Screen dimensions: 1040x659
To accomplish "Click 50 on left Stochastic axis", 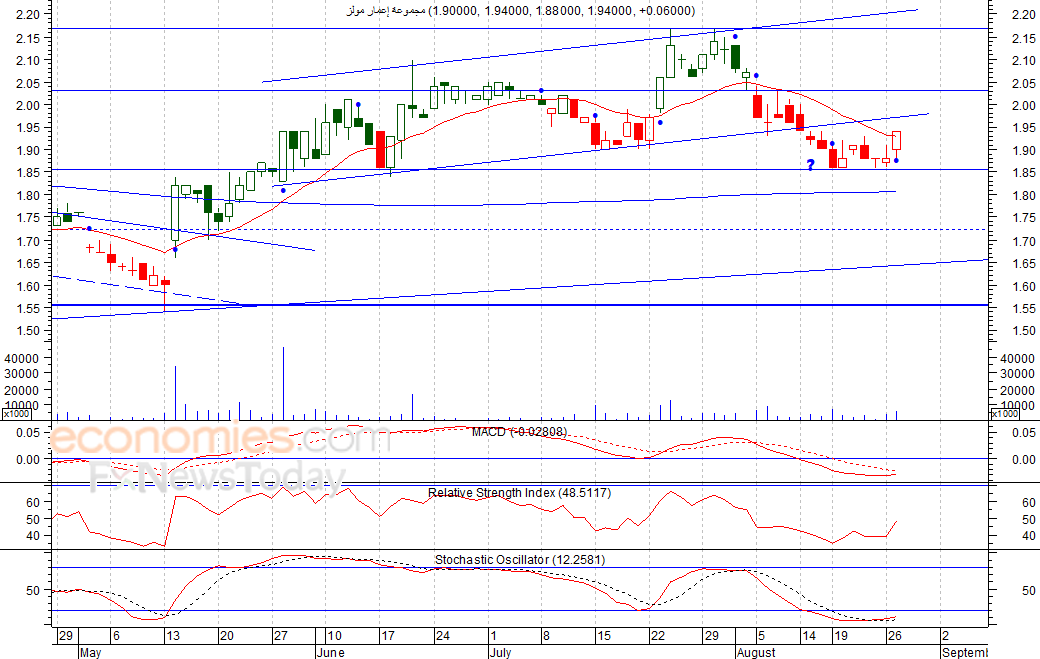I will click(x=33, y=590).
